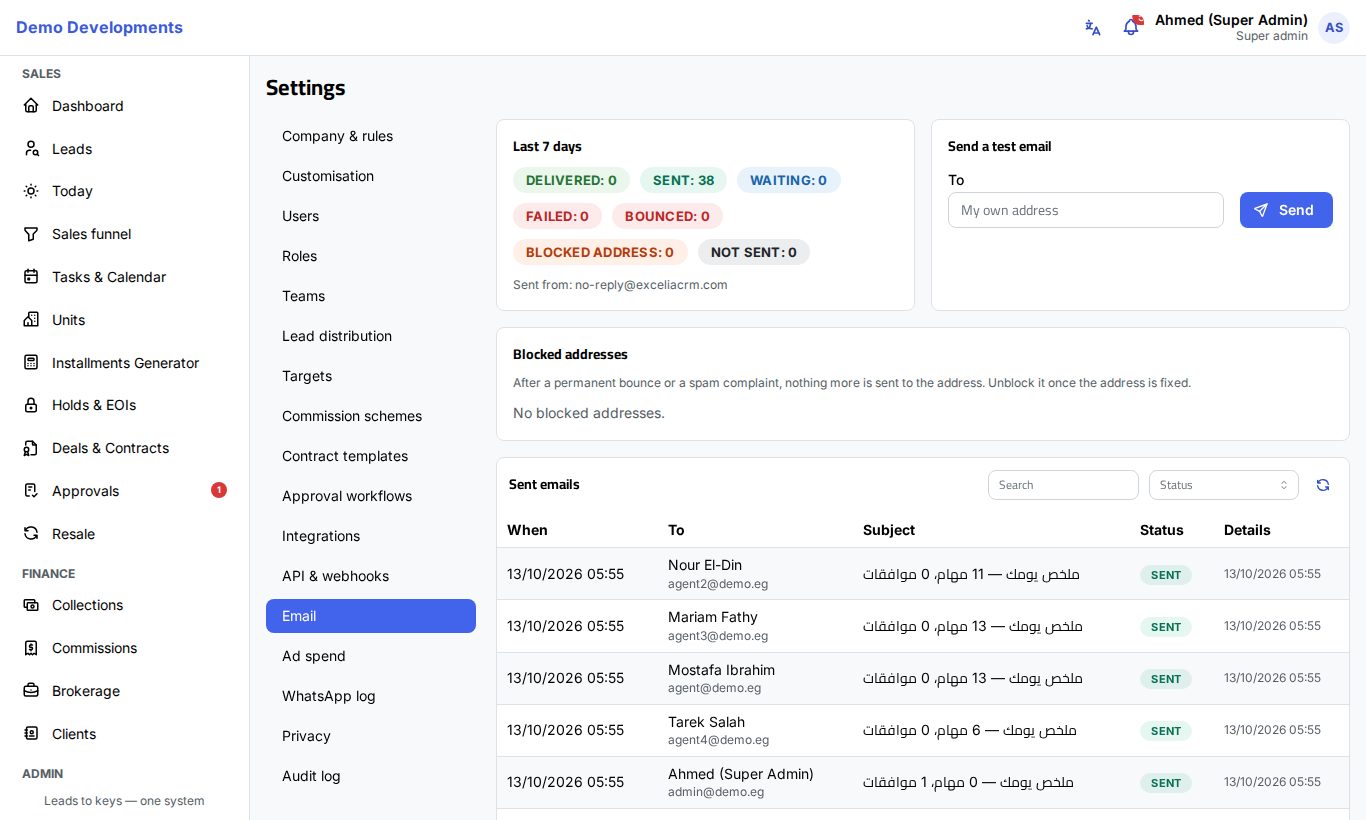Send the test email

(1286, 210)
